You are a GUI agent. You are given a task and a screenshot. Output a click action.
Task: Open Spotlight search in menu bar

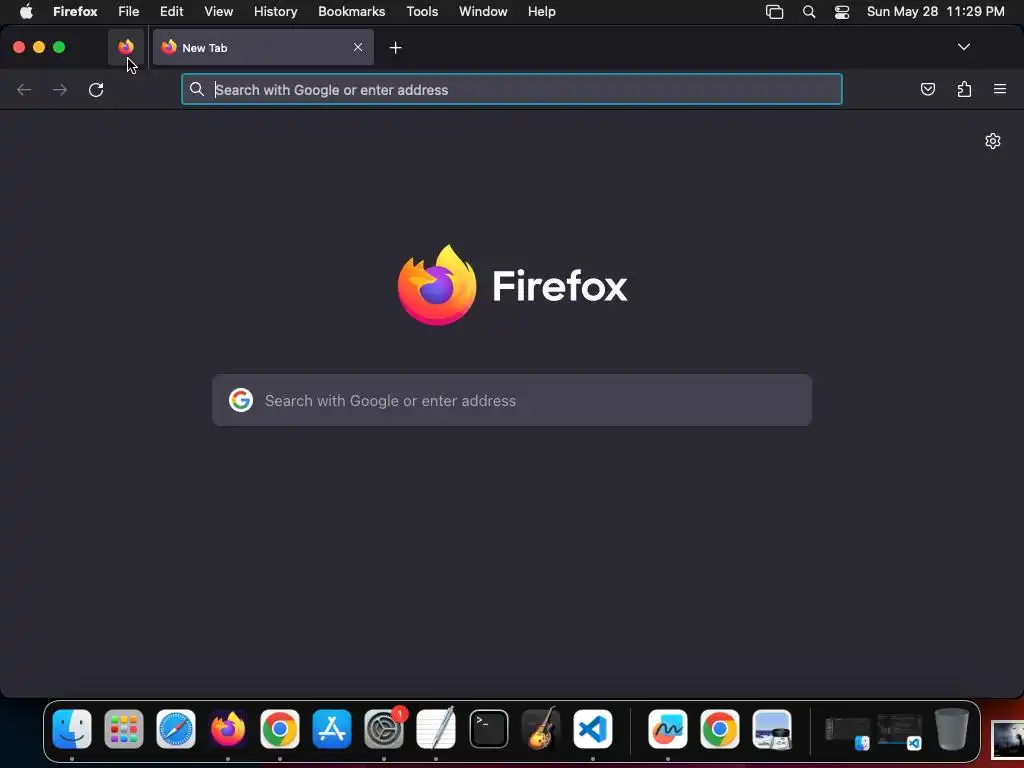click(808, 12)
